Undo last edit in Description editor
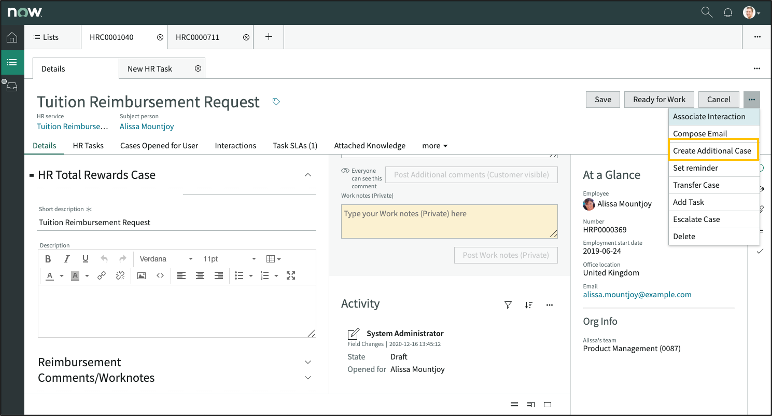772x416 pixels. pos(104,259)
